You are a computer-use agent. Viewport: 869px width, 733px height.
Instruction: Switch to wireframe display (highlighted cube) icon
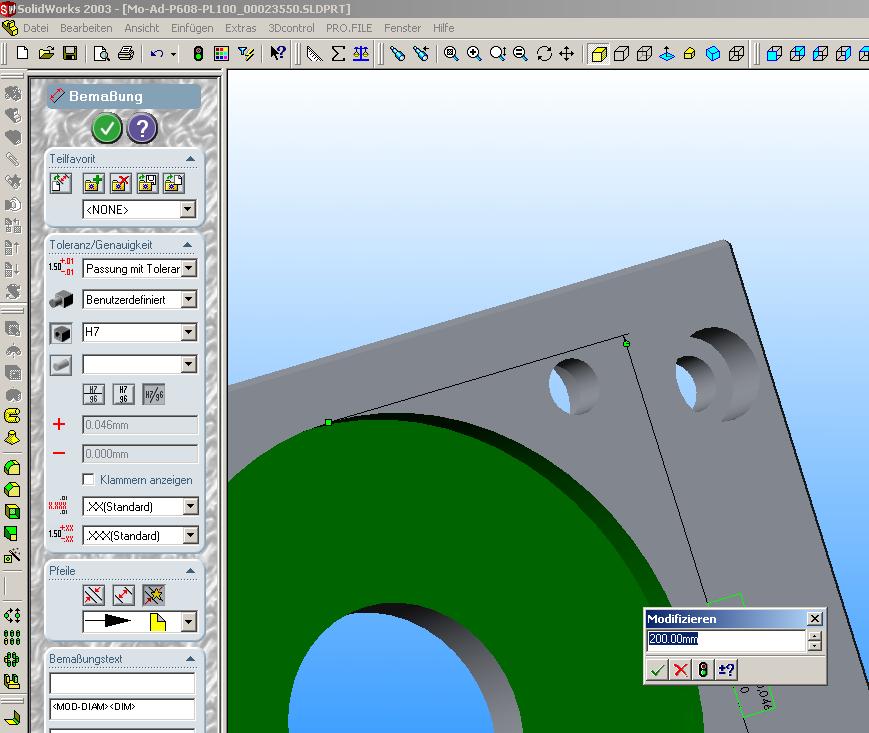599,54
